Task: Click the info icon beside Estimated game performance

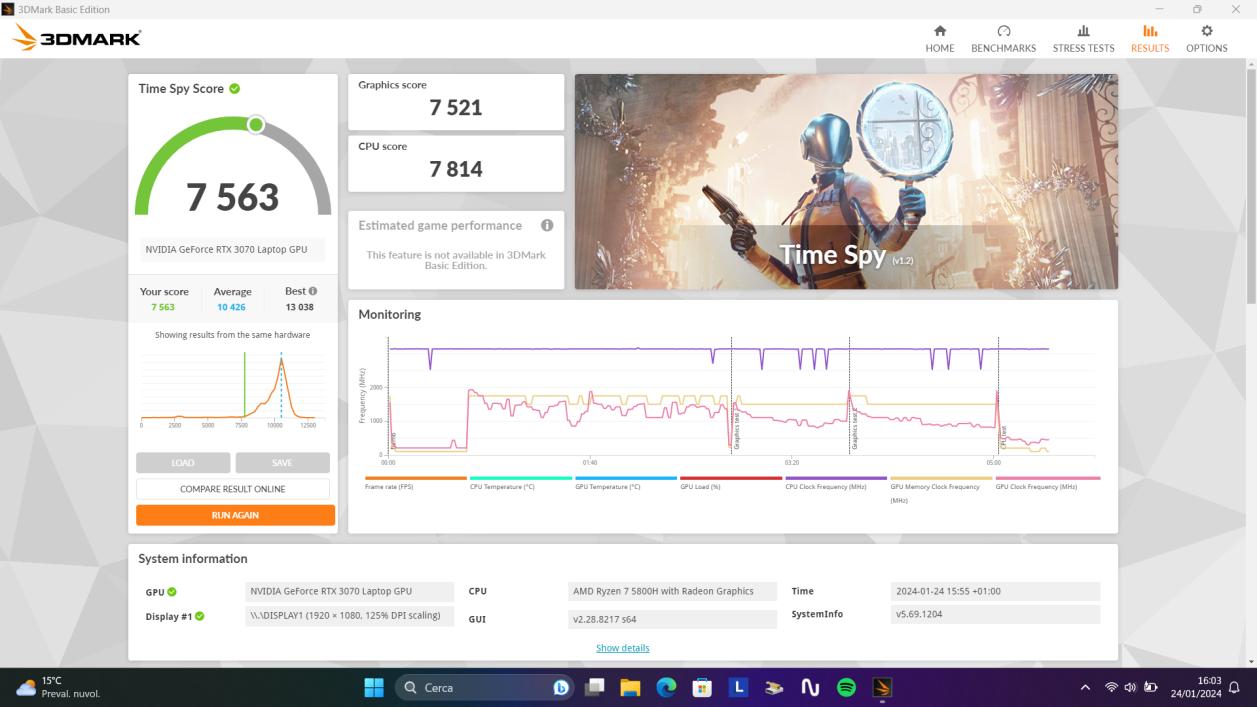Action: (547, 225)
